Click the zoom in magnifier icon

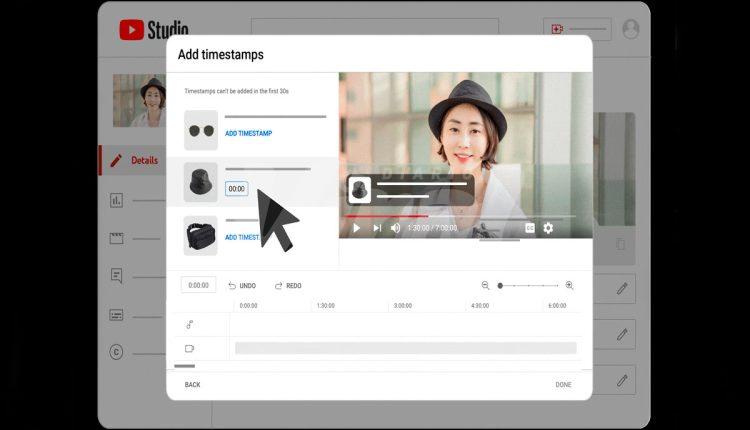click(x=570, y=285)
